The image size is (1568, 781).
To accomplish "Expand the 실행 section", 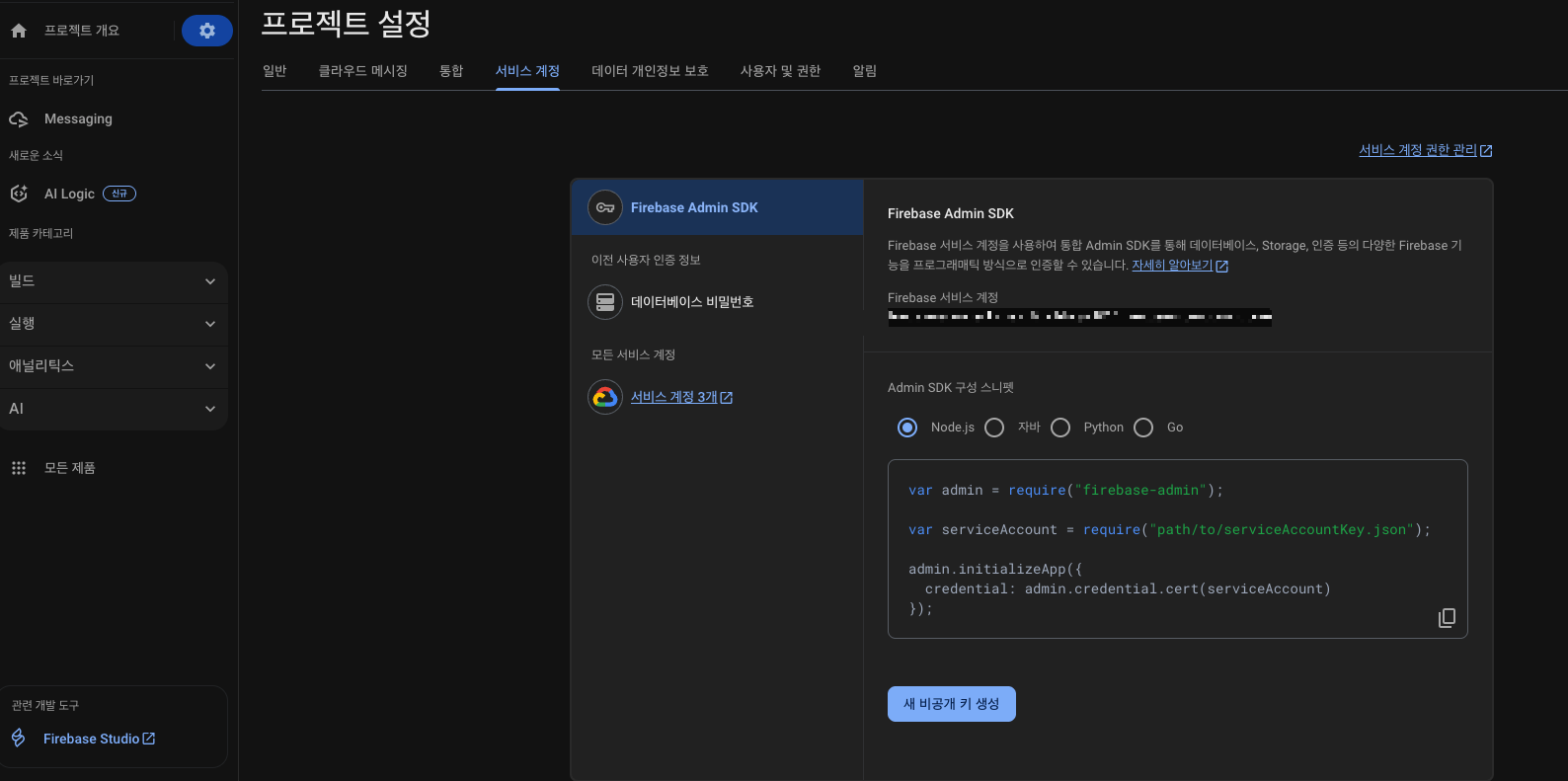I will (114, 324).
